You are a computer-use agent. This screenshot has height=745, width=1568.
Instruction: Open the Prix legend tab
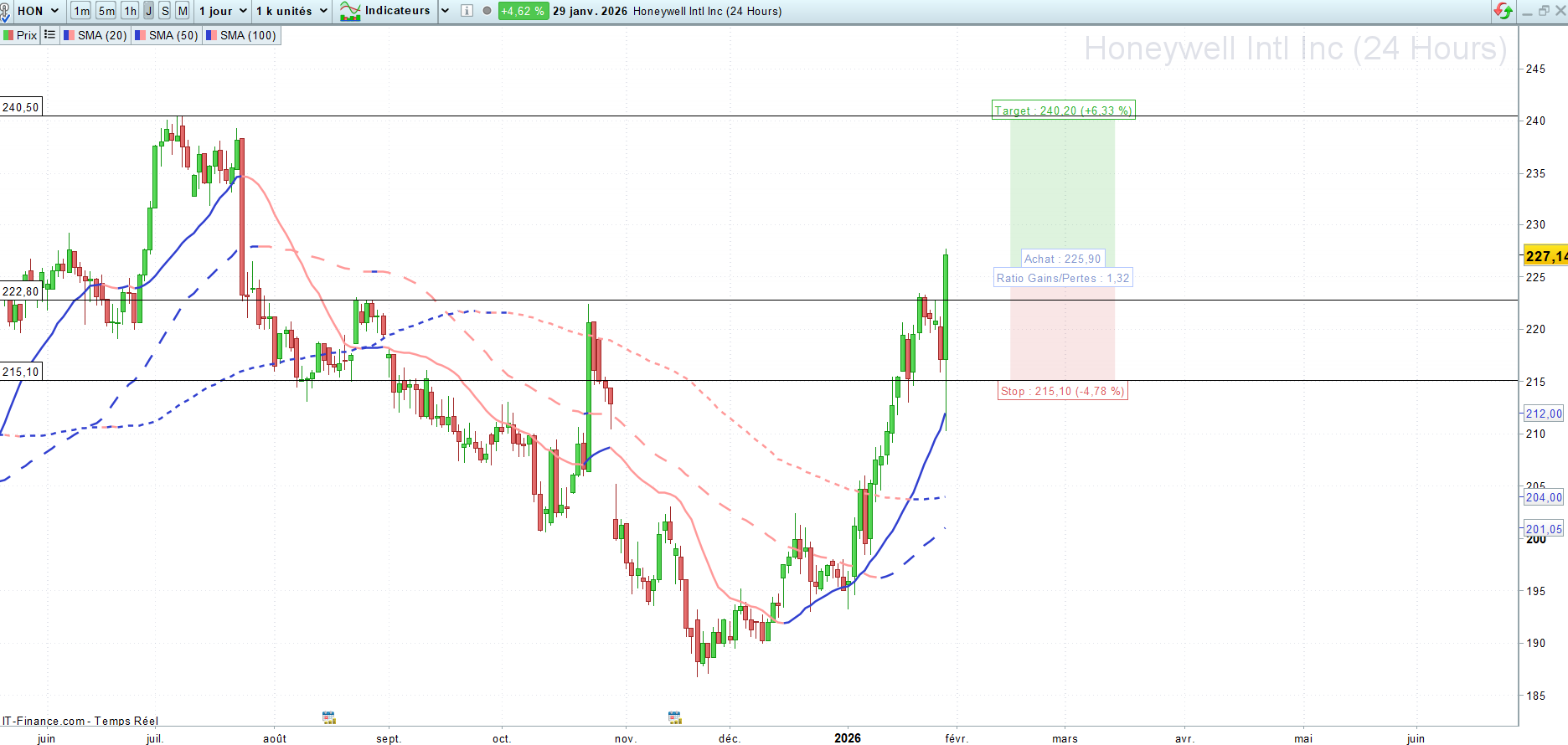(21, 35)
